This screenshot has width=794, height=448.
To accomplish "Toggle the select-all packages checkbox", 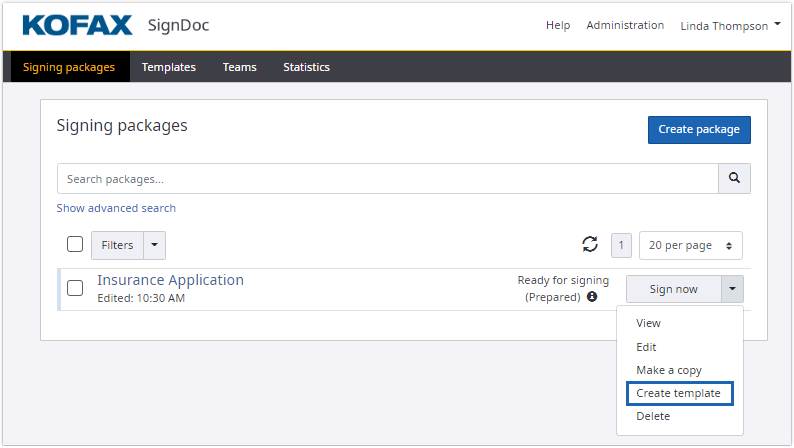I will pos(75,245).
